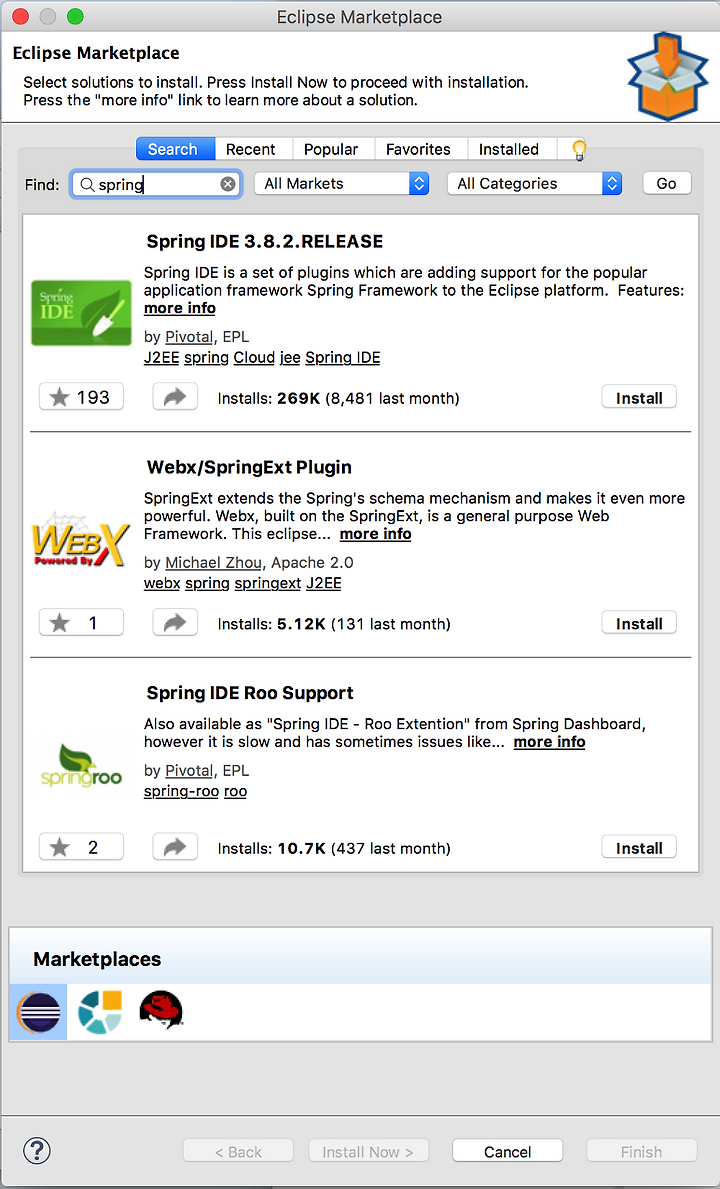
Task: Star the Webx/SpringExt Plugin entry
Action: pos(81,623)
